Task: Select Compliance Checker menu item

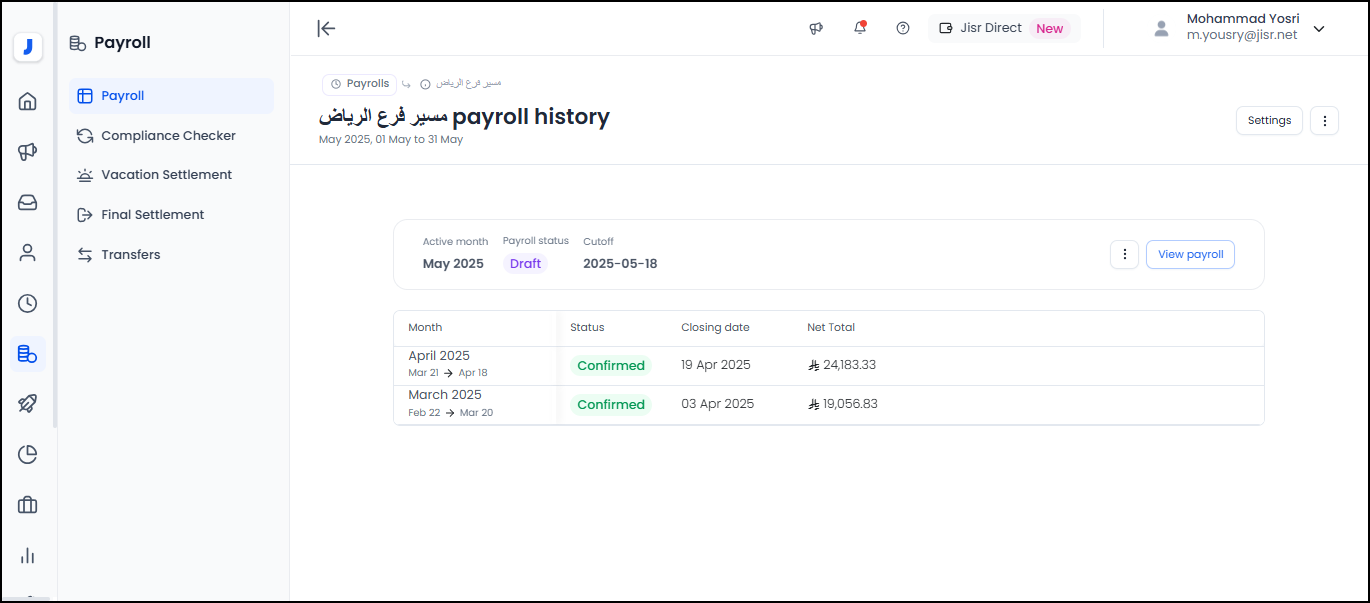Action: click(x=168, y=136)
